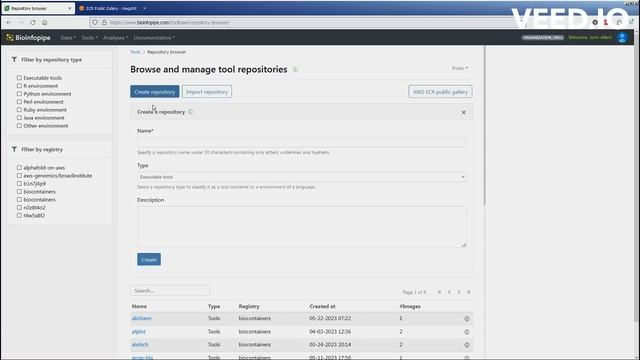
Task: Click the funnel icon by Filter by registry
Action: pos(14,149)
